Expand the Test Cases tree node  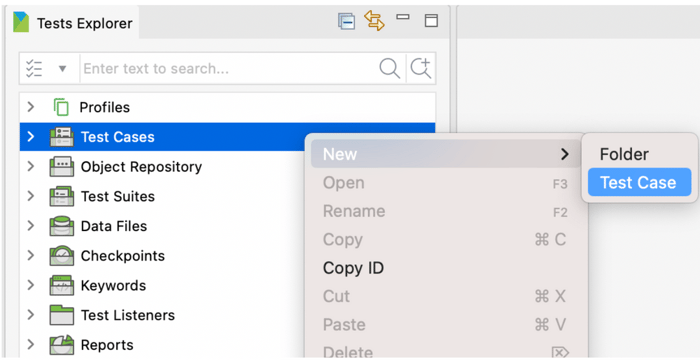tap(30, 137)
